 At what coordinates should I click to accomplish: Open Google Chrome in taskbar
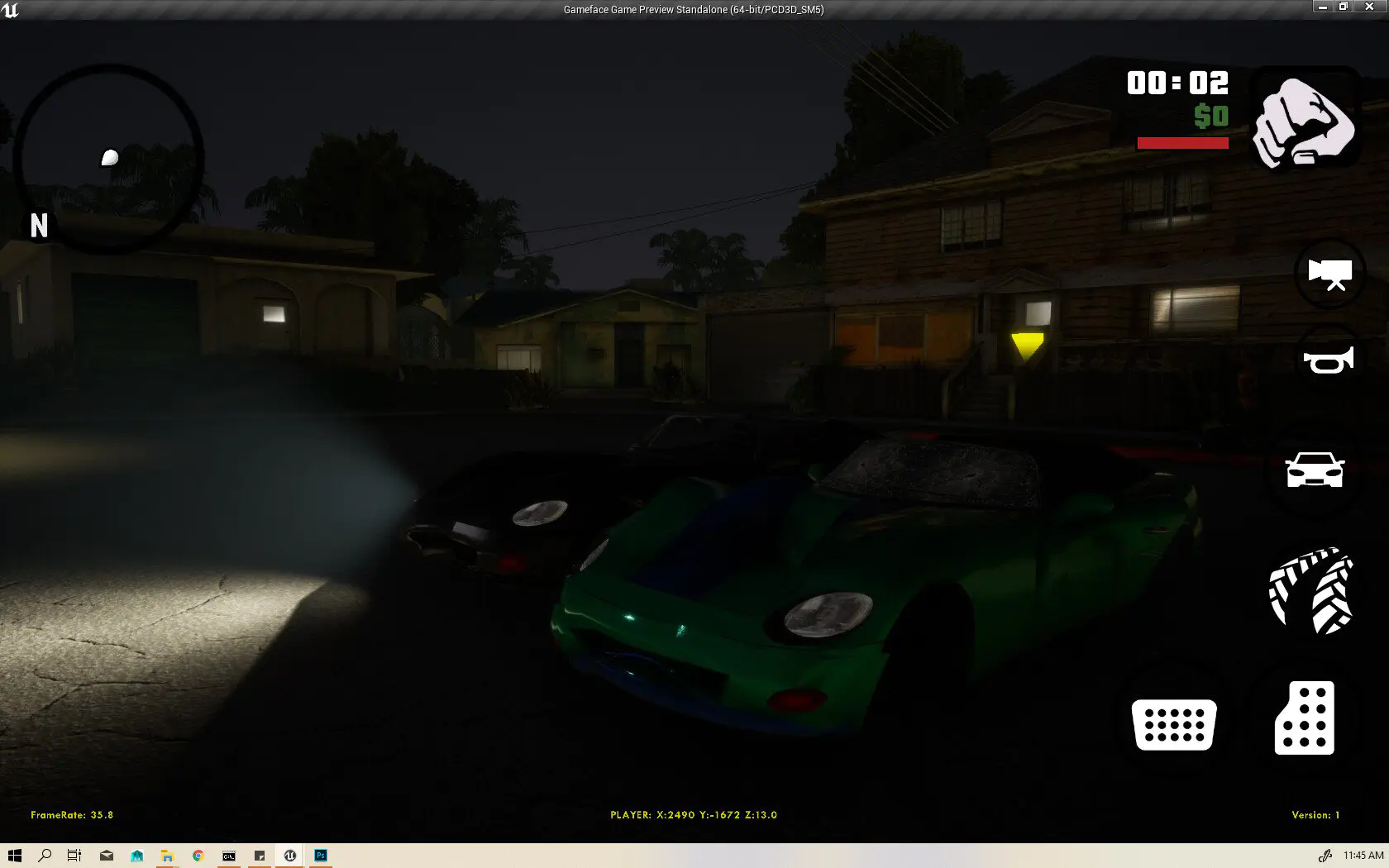[198, 856]
